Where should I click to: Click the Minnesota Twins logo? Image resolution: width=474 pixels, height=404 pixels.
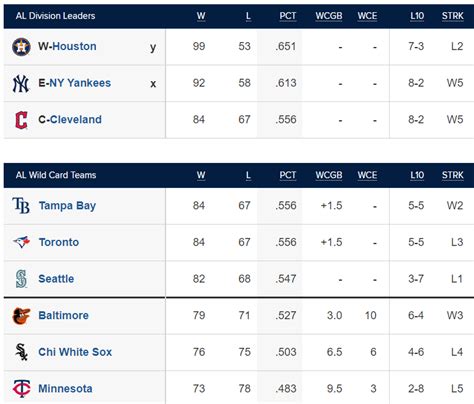[x=21, y=388]
